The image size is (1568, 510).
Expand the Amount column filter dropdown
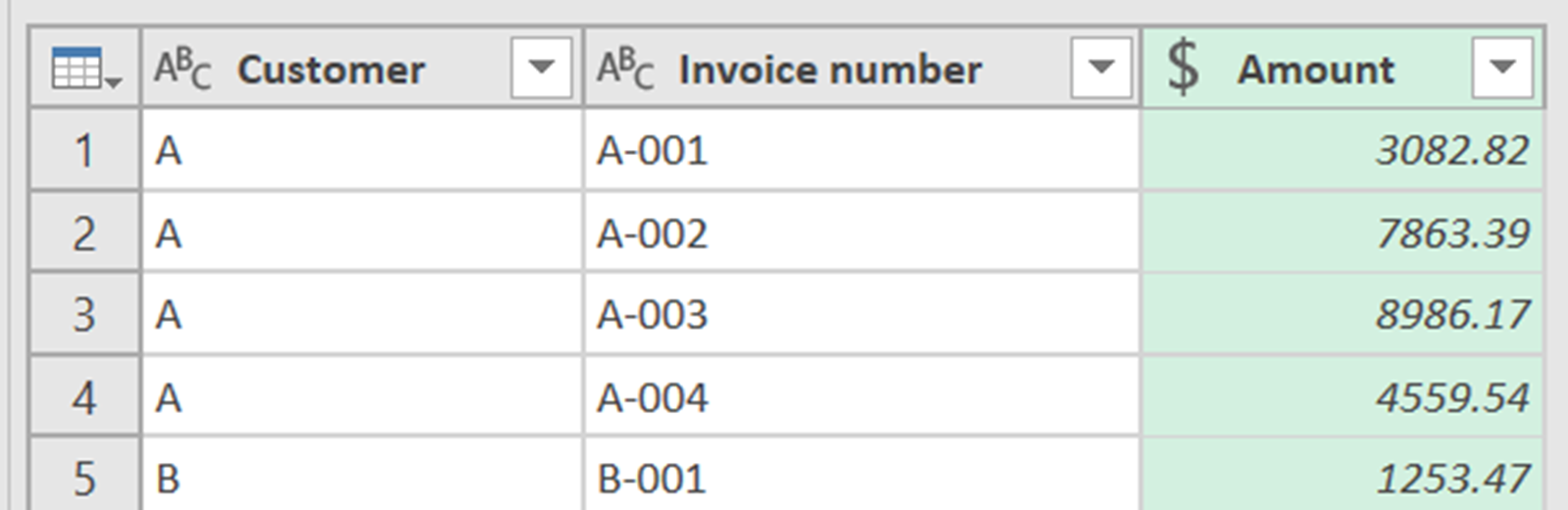pos(1501,68)
